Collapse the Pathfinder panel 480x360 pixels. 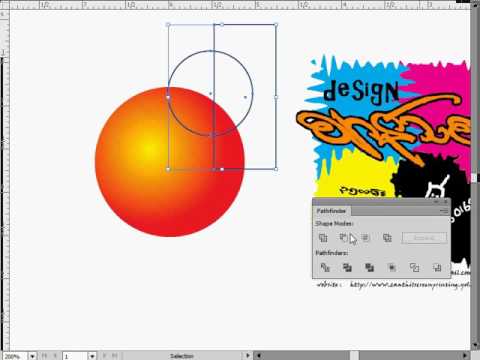[437, 201]
